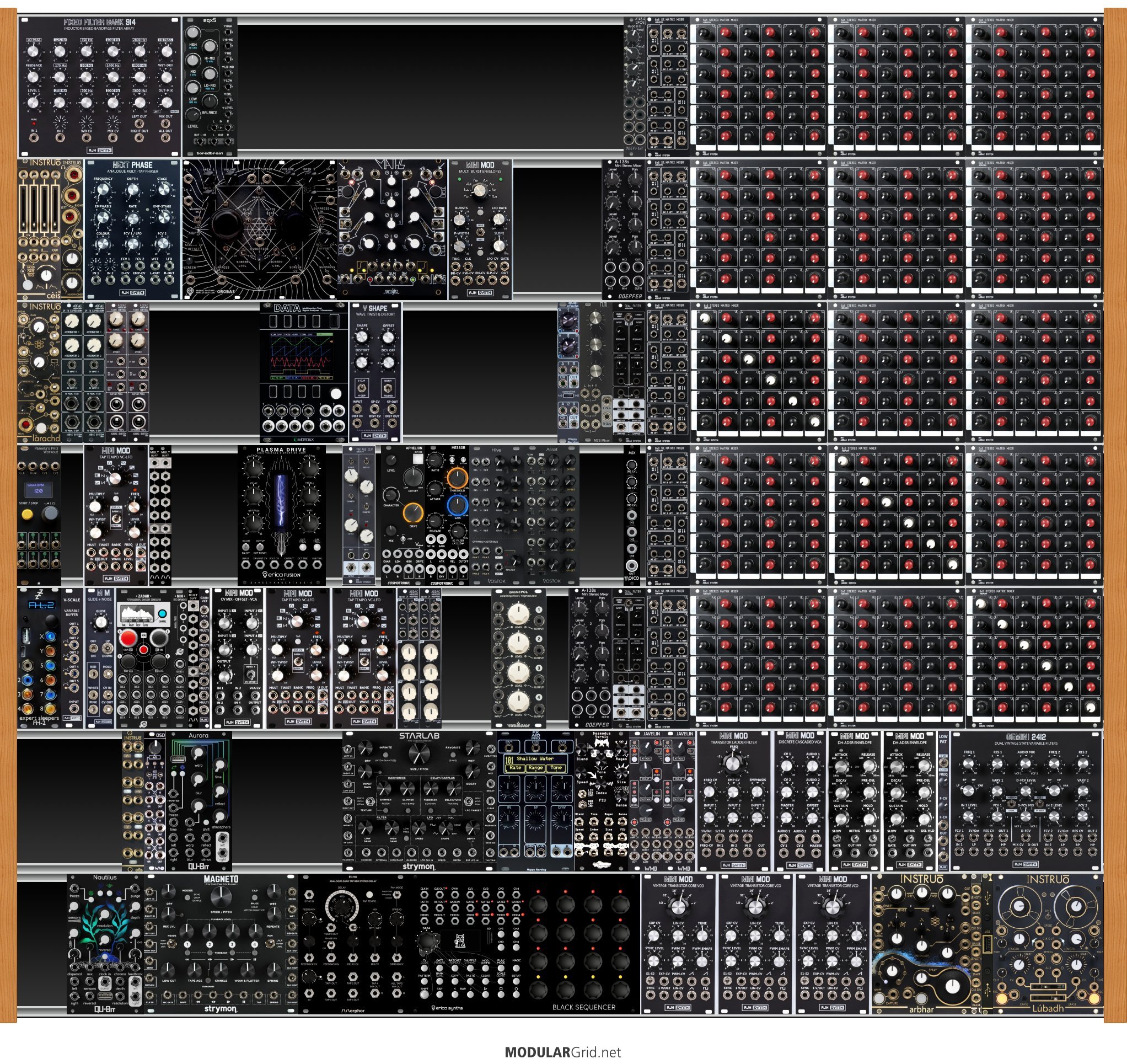Select the eqx5 boredbrain equalizer module
This screenshot has width=1127, height=1064.
tap(210, 87)
